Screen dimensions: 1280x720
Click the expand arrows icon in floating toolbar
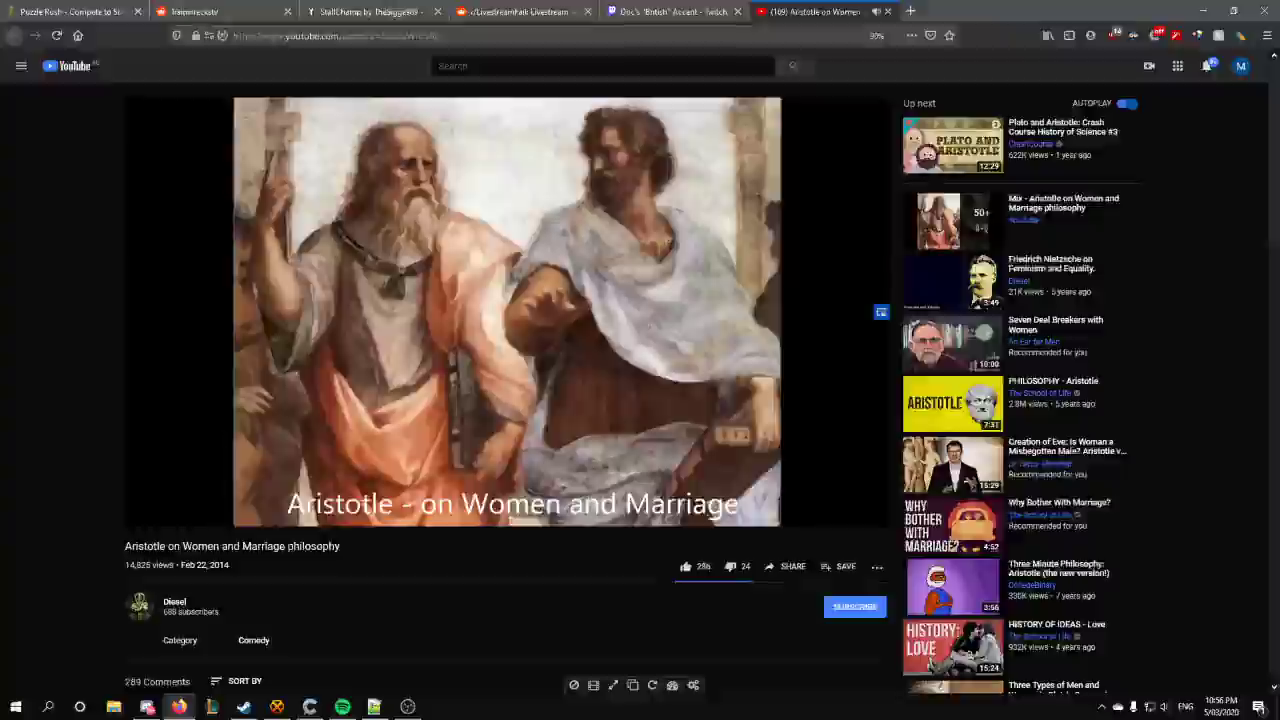coord(613,685)
